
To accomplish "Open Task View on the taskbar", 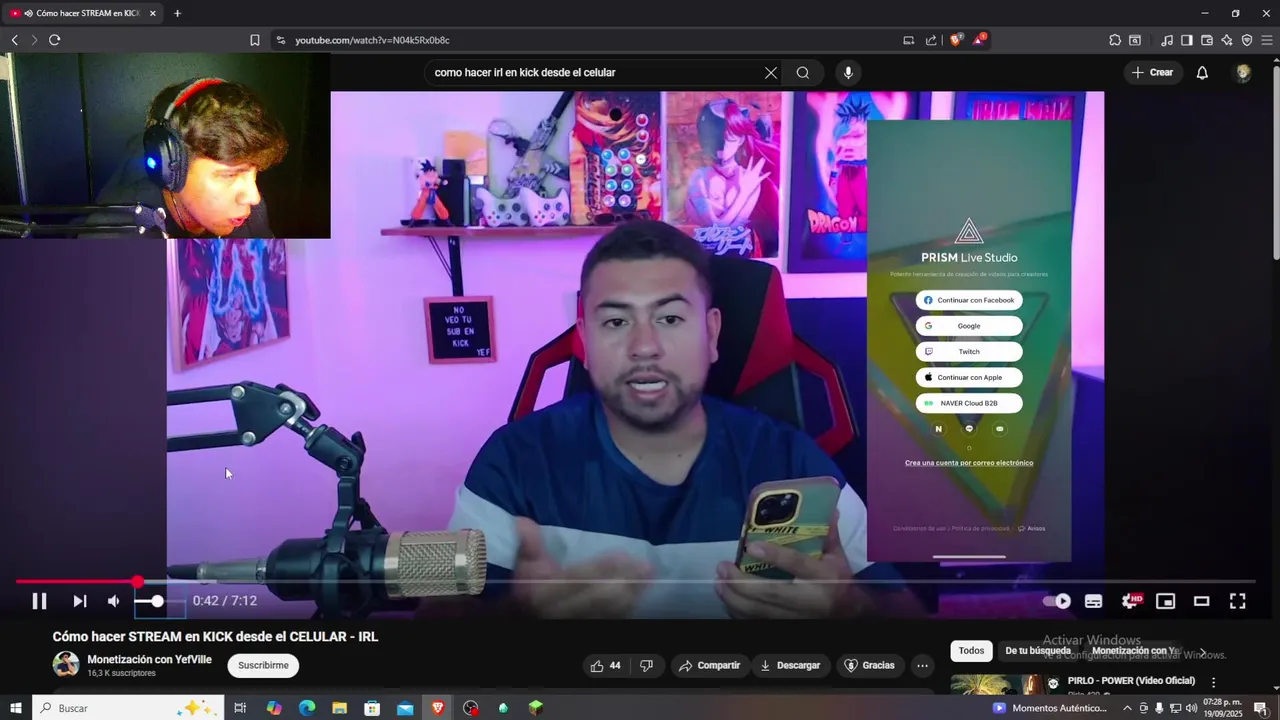I will (240, 708).
